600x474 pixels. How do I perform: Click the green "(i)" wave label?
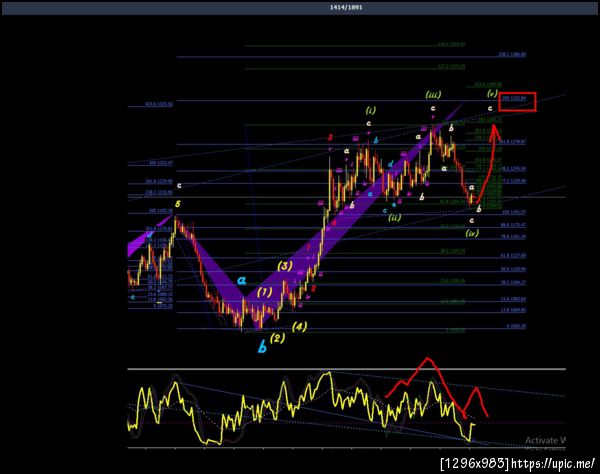click(x=370, y=111)
